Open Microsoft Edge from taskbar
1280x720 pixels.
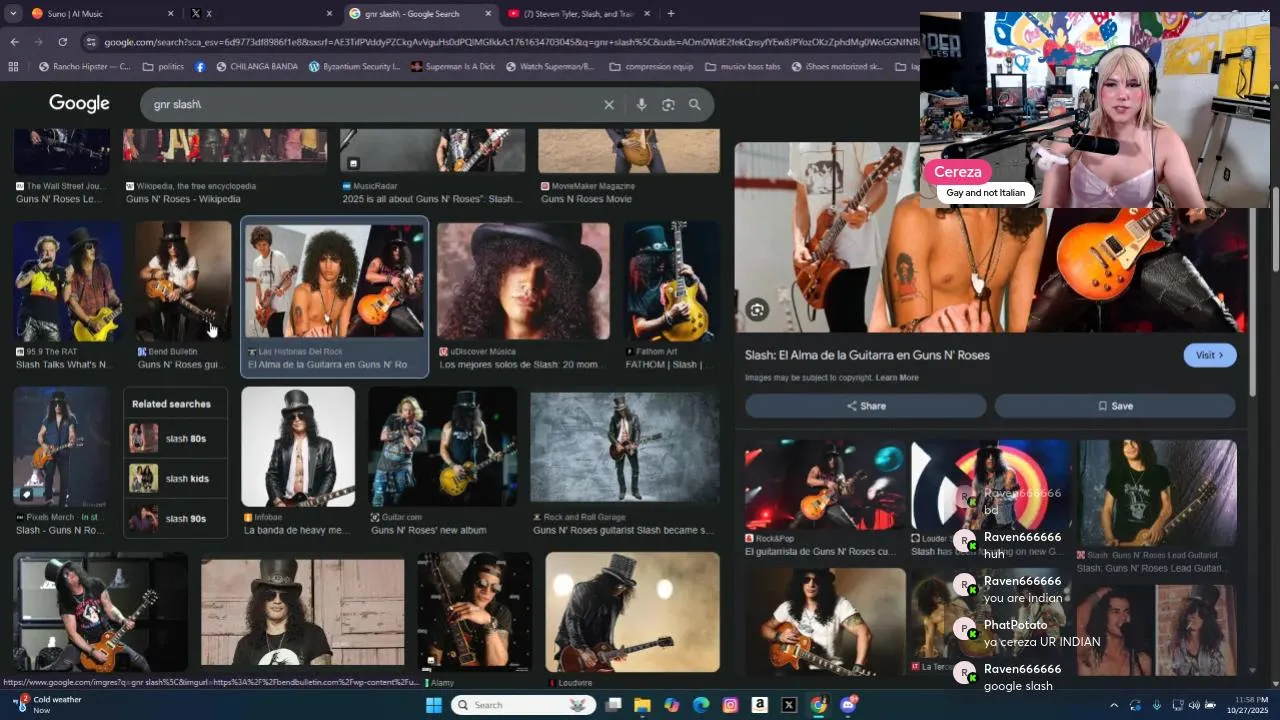point(701,705)
